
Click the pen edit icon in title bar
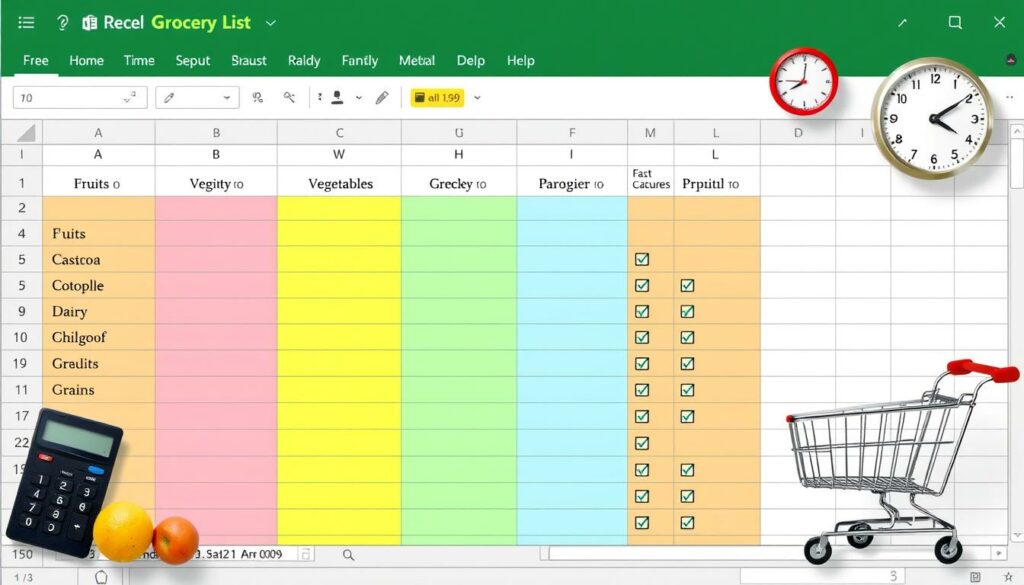(x=903, y=23)
